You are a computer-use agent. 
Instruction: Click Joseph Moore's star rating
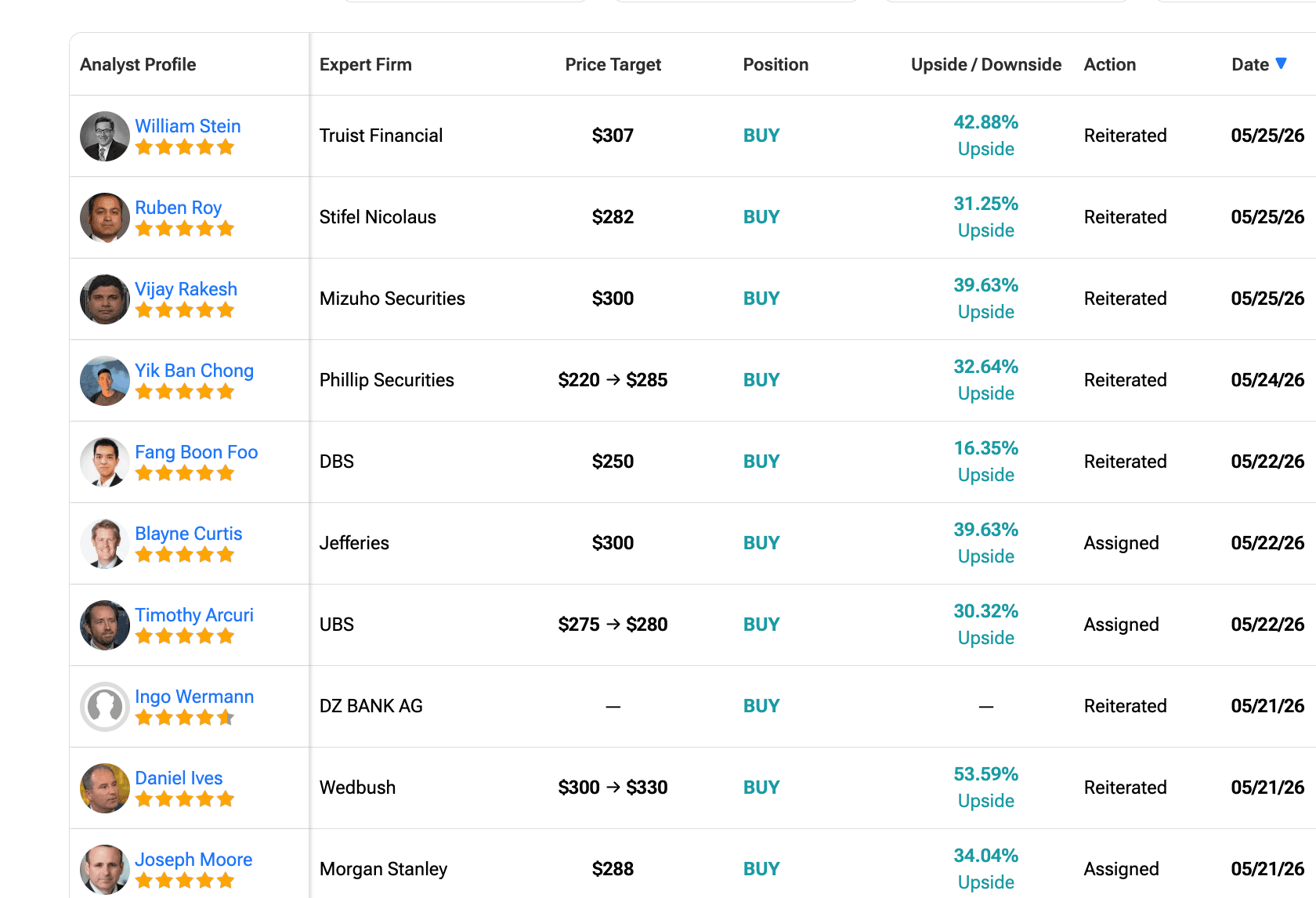185,881
